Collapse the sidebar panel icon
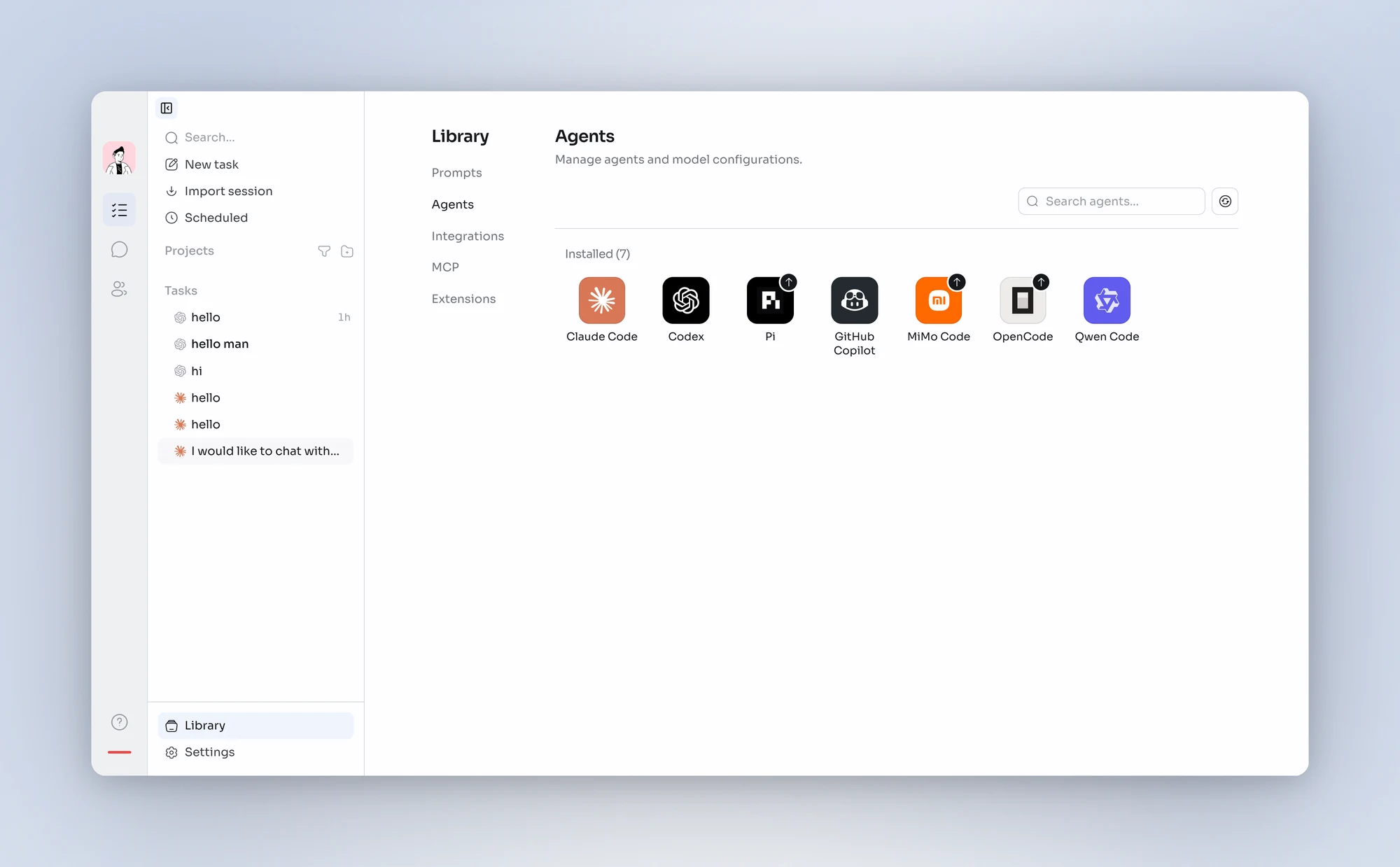Viewport: 1400px width, 867px height. coord(167,108)
